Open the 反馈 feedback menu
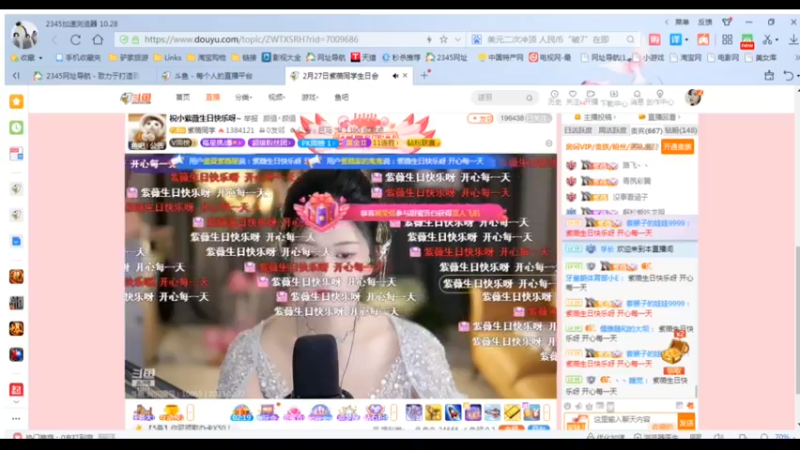The image size is (800, 450). point(705,22)
